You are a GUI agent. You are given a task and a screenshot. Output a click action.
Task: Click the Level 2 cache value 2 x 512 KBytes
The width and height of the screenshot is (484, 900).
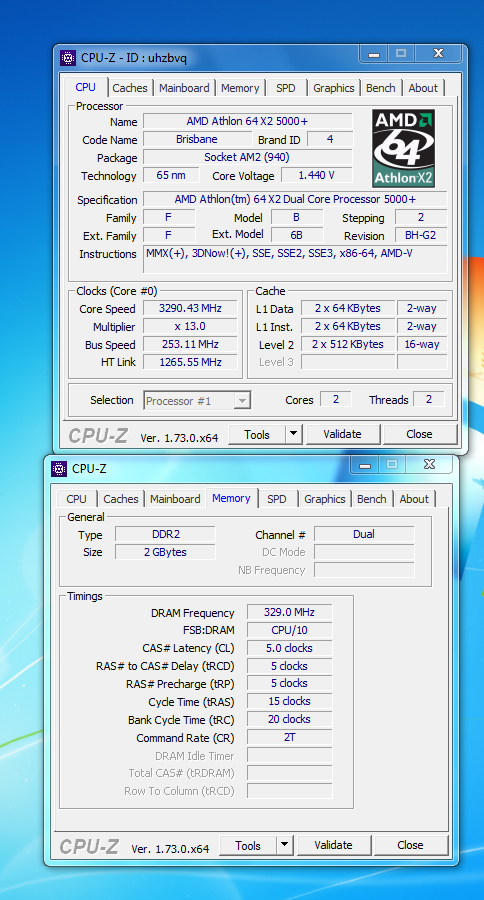tap(348, 344)
